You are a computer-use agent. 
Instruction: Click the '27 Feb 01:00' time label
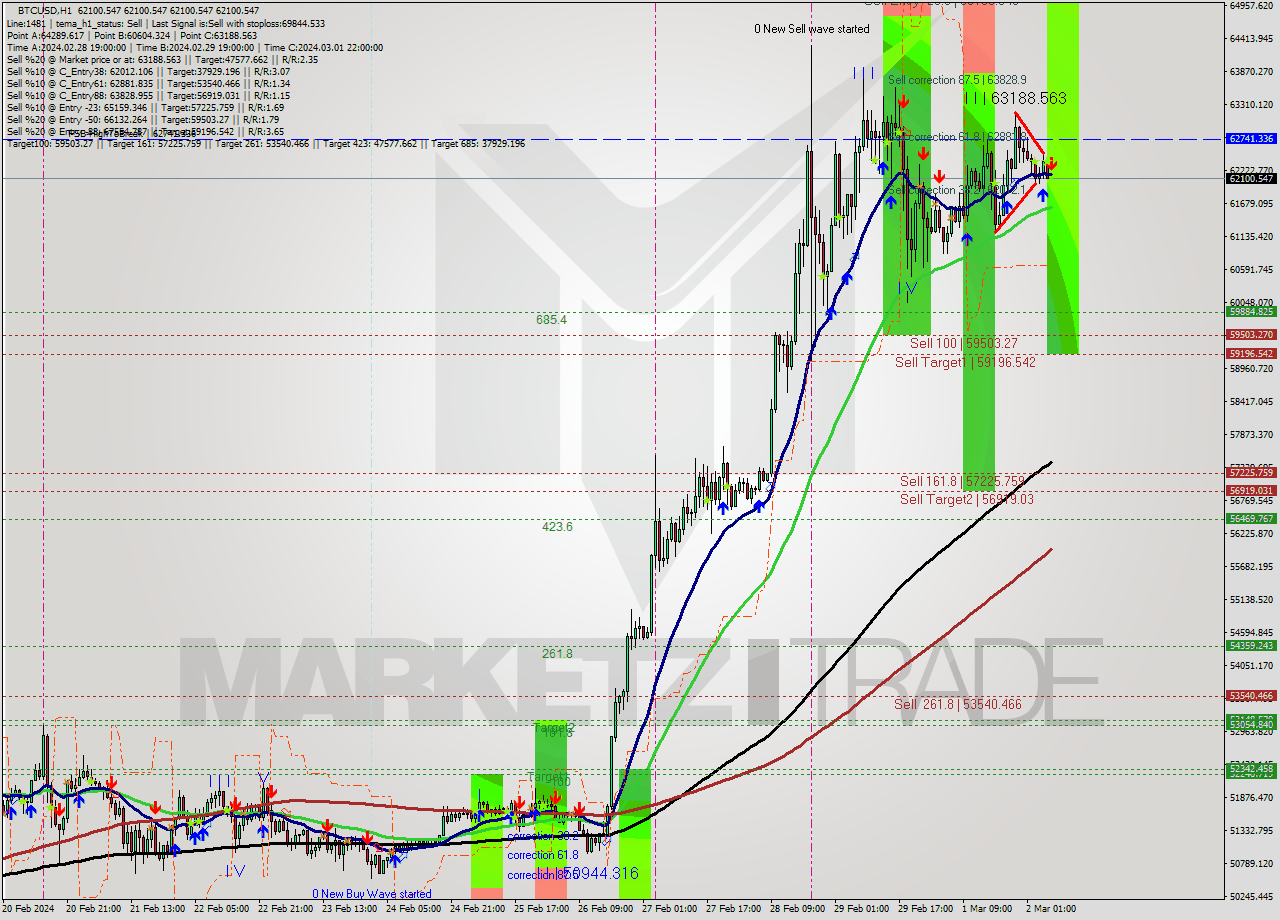[x=668, y=909]
